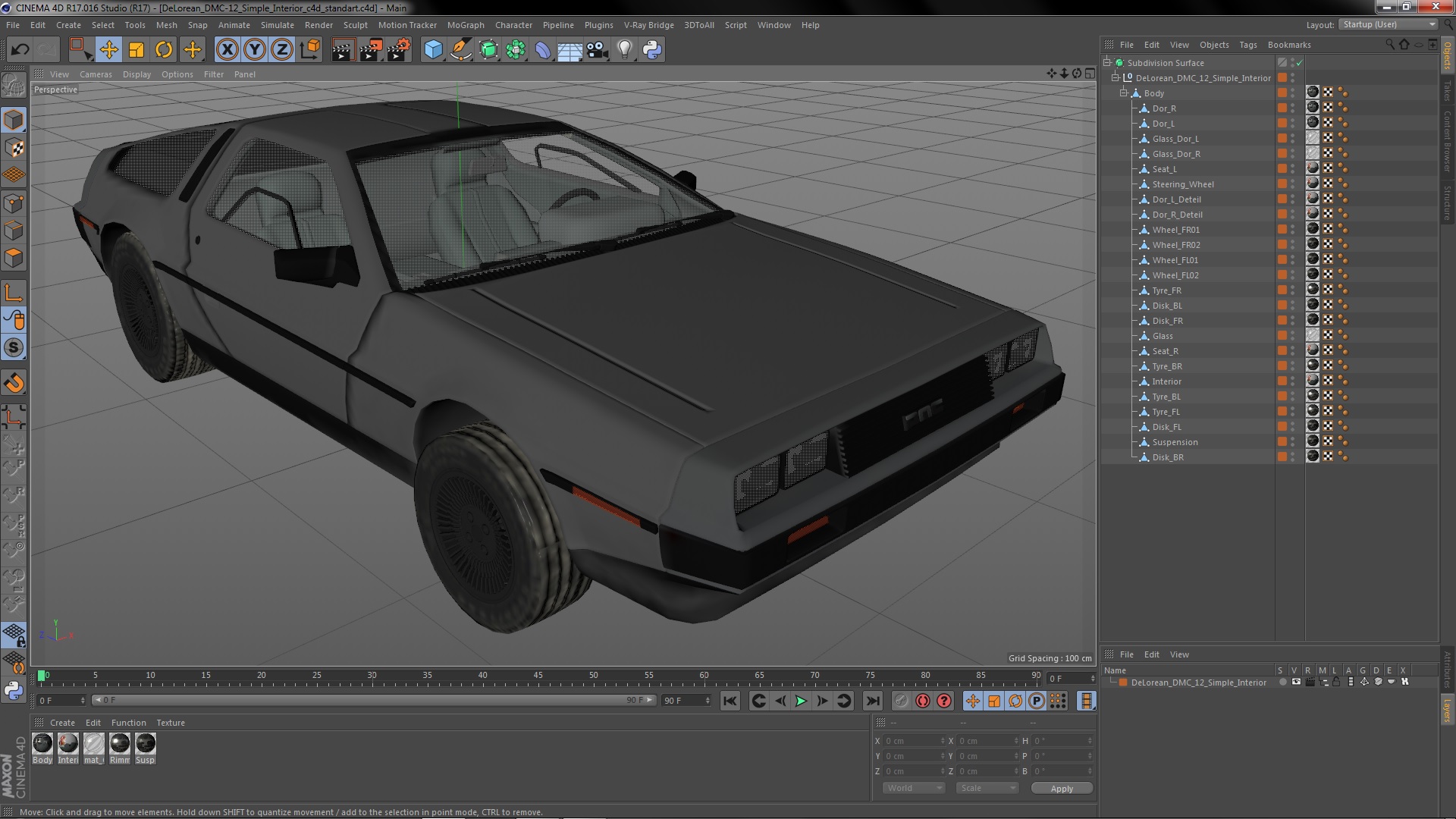Screen dimensions: 1456x819
Task: Open the MoGraph menu
Action: click(x=466, y=25)
